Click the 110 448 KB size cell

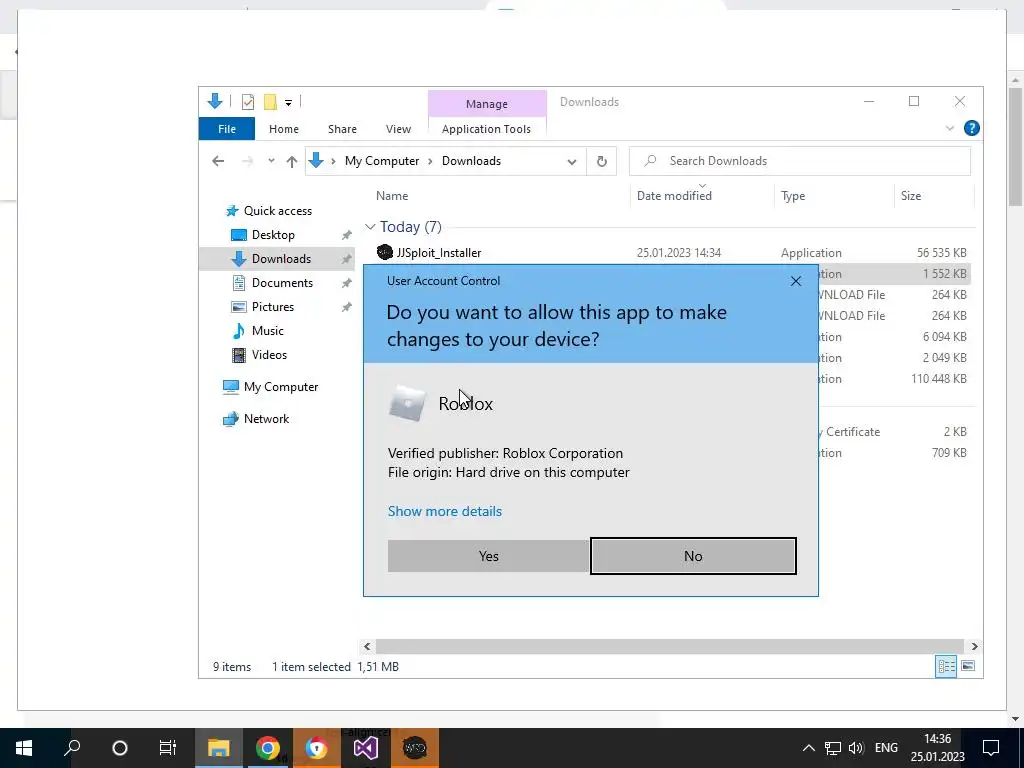(x=938, y=379)
